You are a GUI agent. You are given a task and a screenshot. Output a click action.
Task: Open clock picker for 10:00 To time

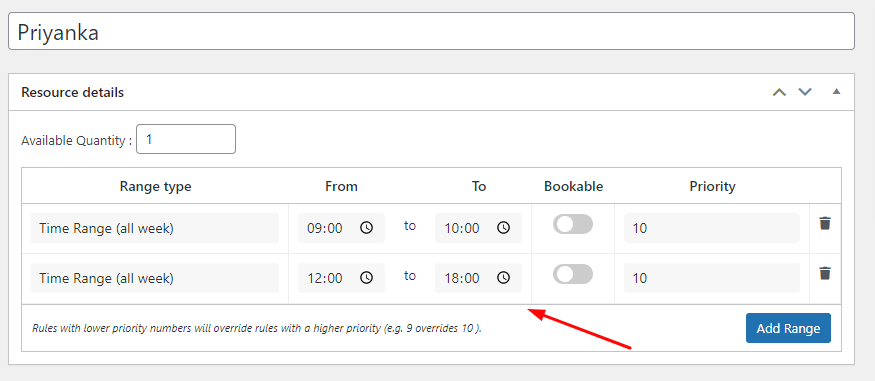(x=503, y=228)
